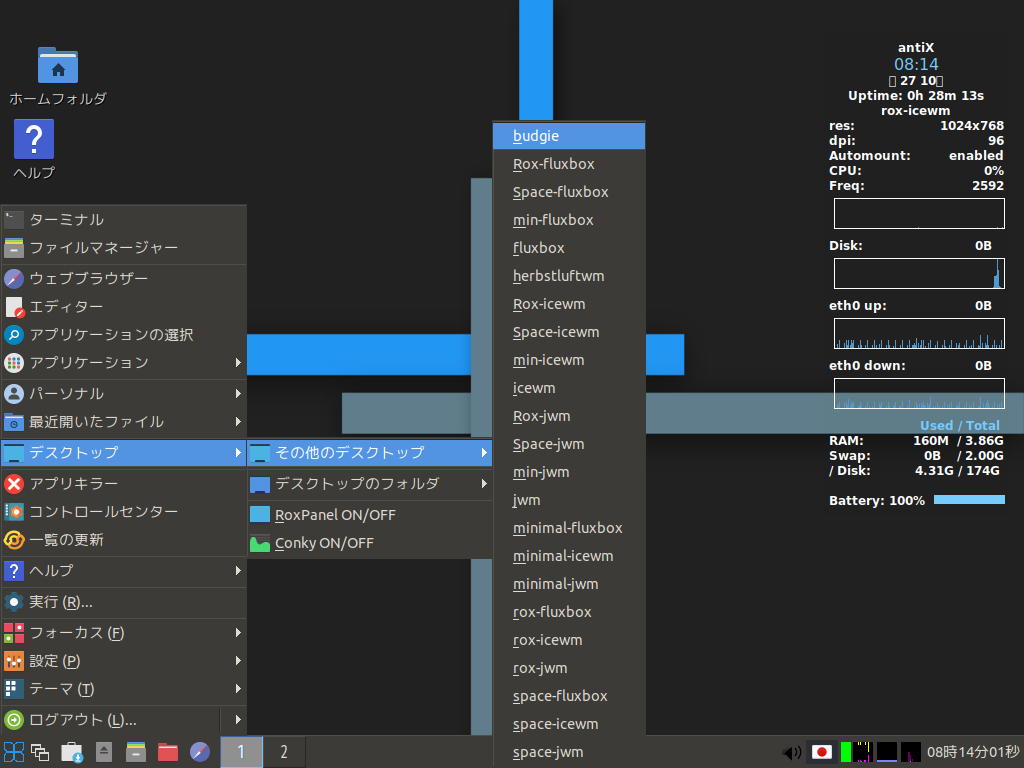Launch web browser from taskbar compass icon
The width and height of the screenshot is (1024, 768).
[200, 752]
